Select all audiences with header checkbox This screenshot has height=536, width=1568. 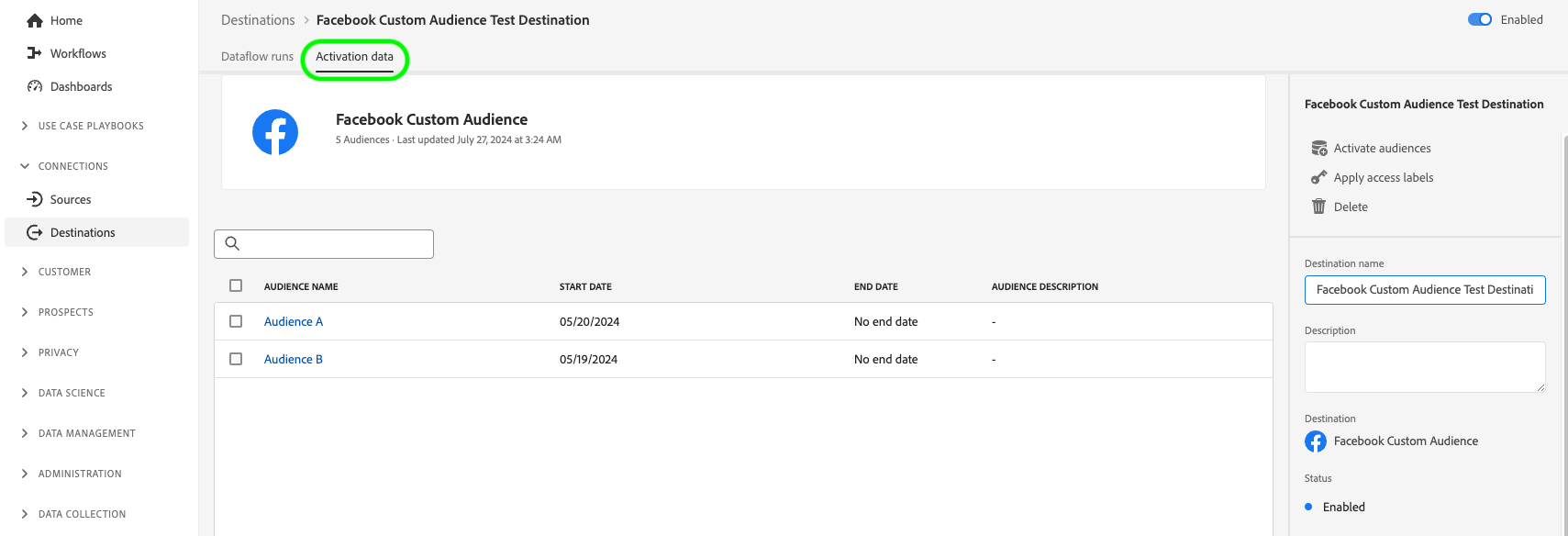coord(236,285)
